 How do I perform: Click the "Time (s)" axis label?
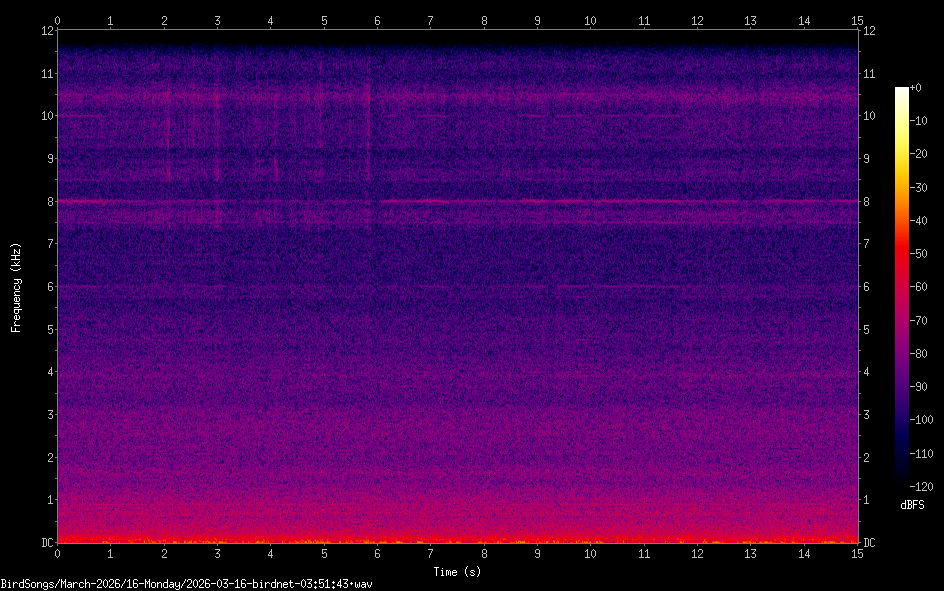click(x=458, y=572)
